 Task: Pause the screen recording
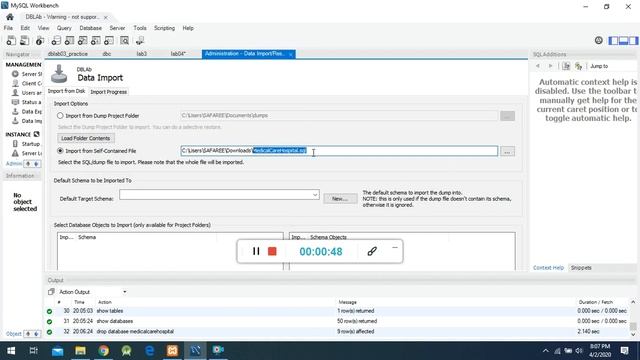(256, 251)
